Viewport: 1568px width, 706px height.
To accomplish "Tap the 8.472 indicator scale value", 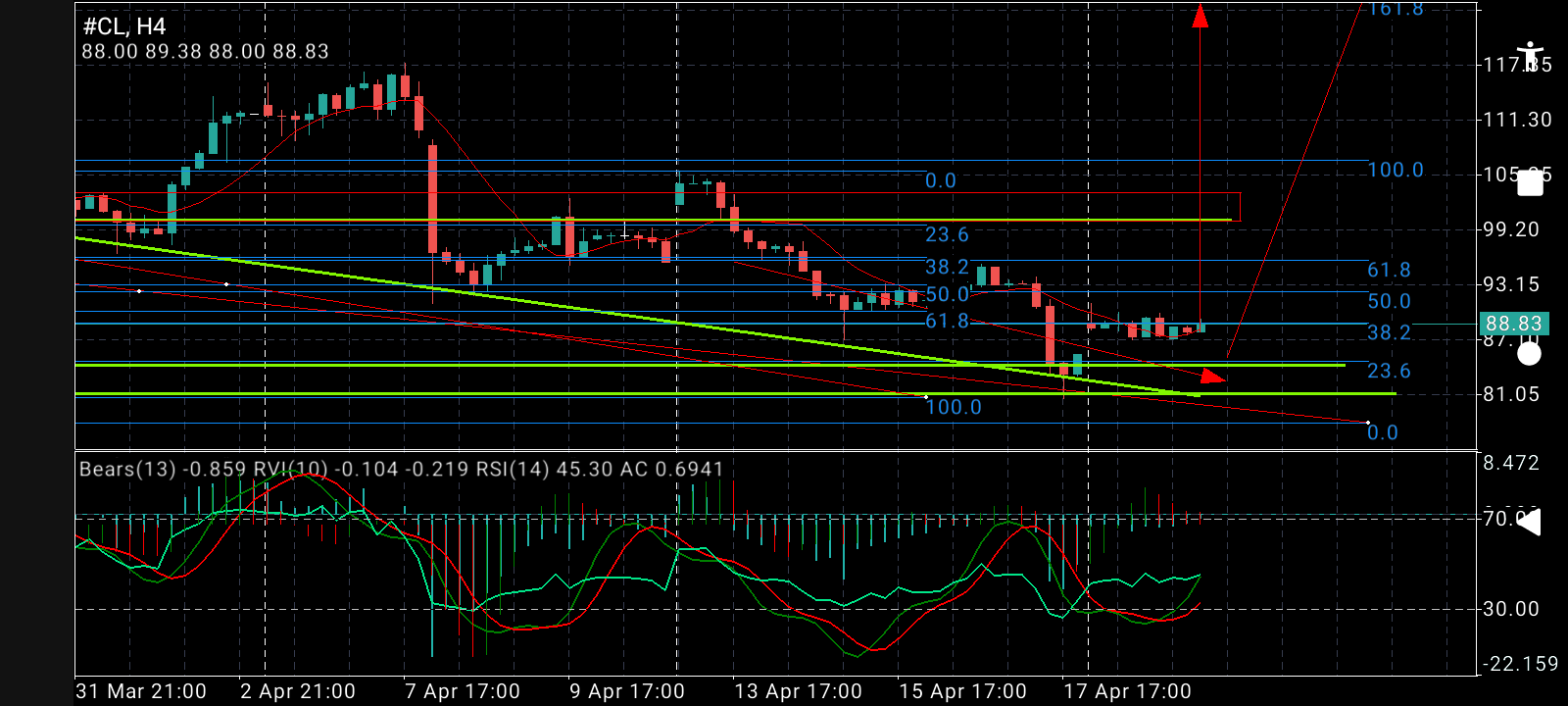I will click(x=1511, y=463).
